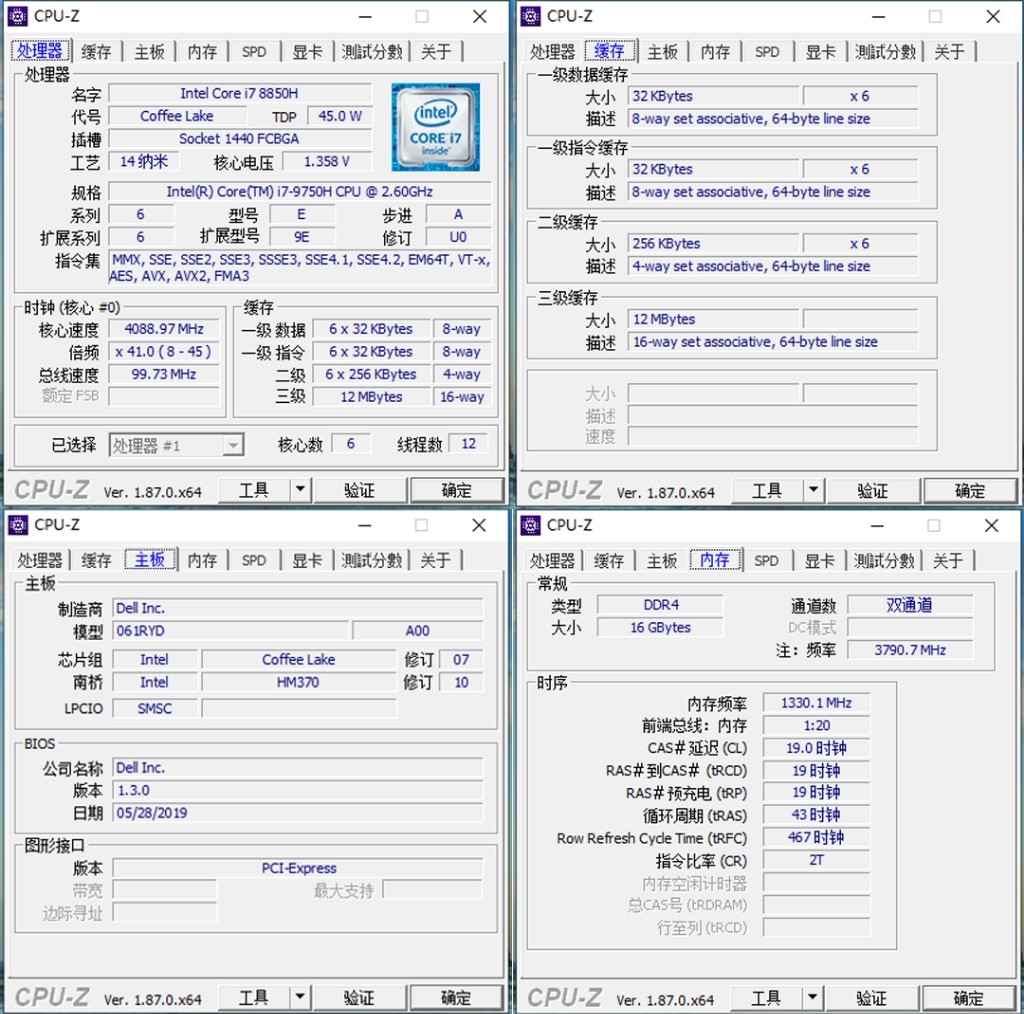The width and height of the screenshot is (1024, 1014).
Task: Open SPD tab in memory window
Action: 767,561
